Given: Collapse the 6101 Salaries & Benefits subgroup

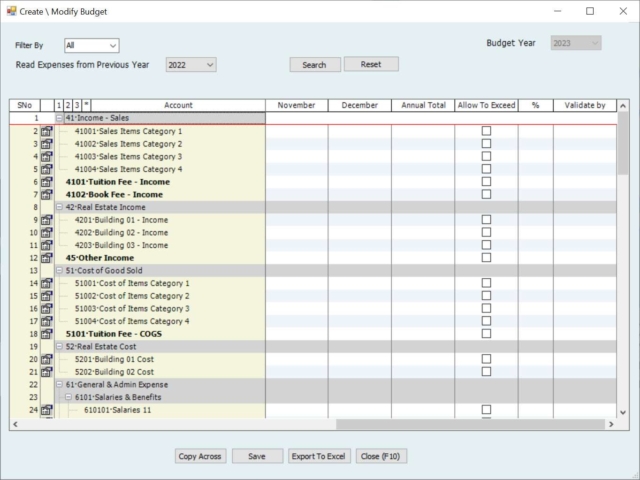Looking at the screenshot, I should pyautogui.click(x=68, y=397).
